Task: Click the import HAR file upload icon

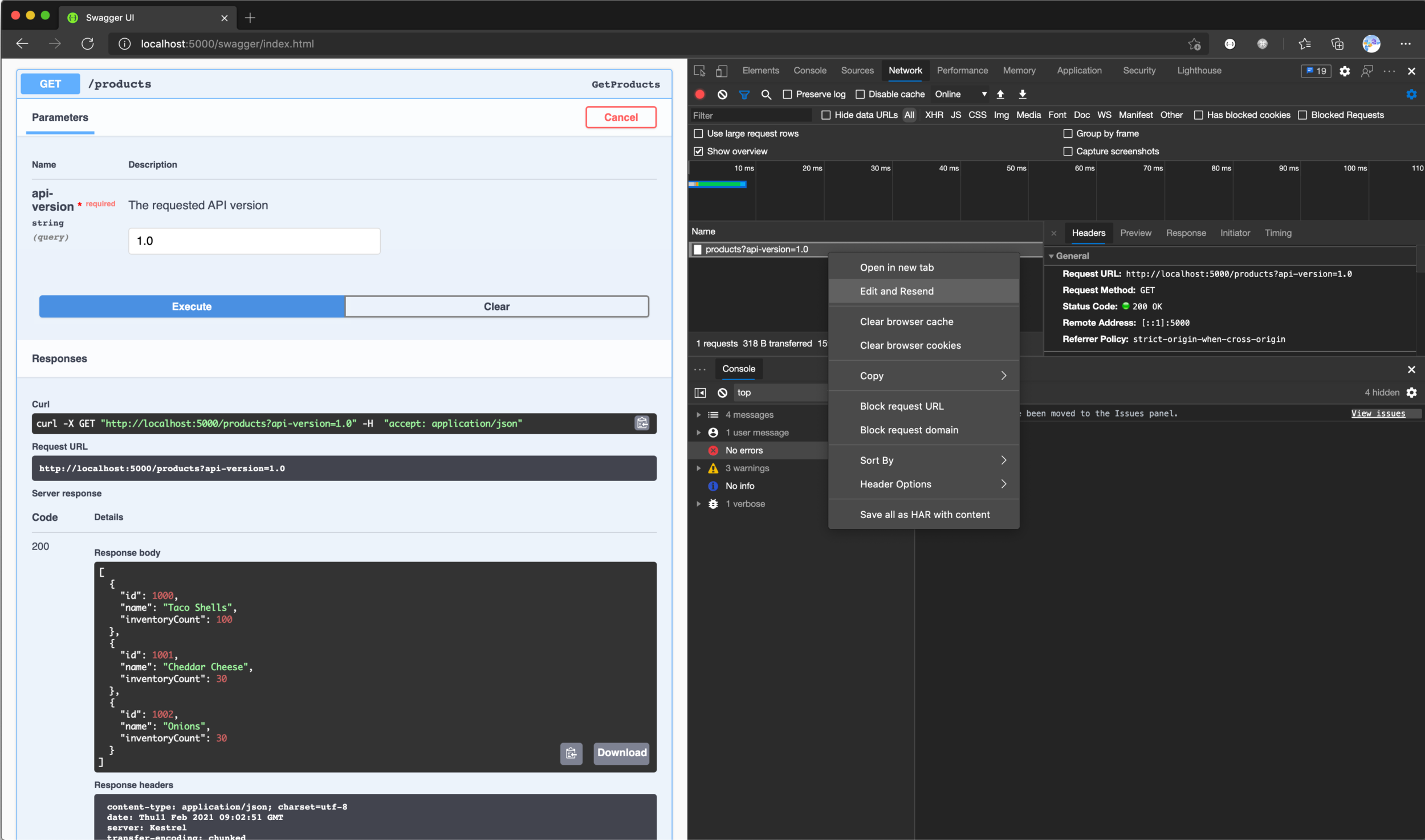Action: pyautogui.click(x=1000, y=95)
